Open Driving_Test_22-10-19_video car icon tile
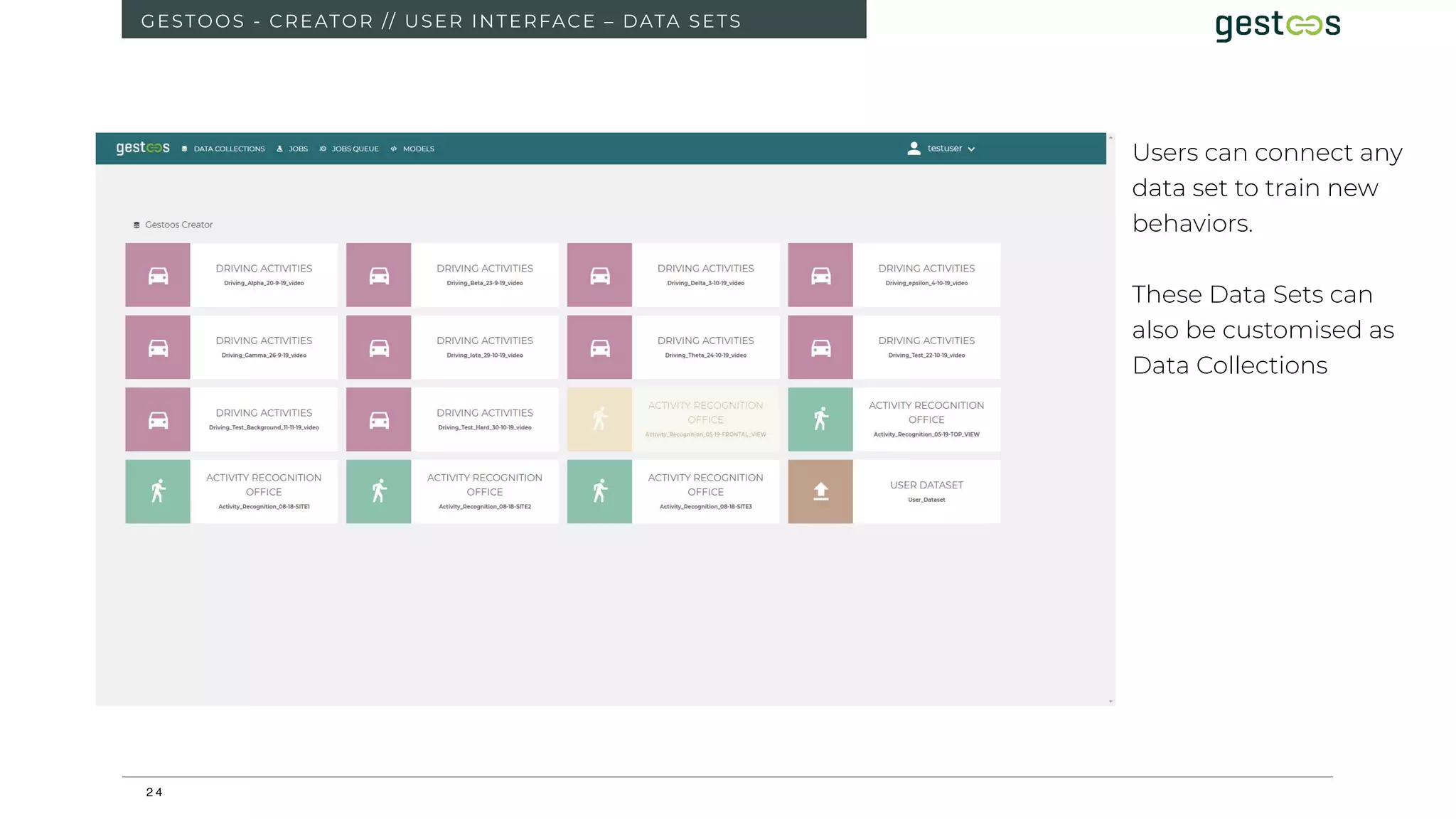The image size is (1456, 819). pos(820,348)
